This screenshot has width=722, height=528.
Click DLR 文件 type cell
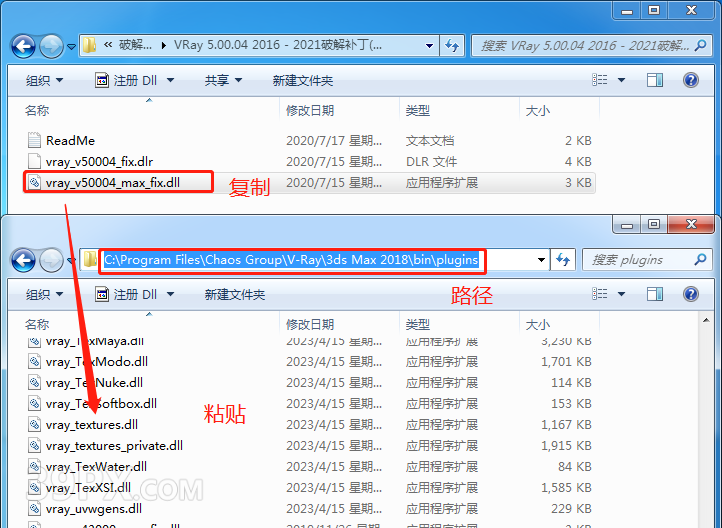coord(431,162)
